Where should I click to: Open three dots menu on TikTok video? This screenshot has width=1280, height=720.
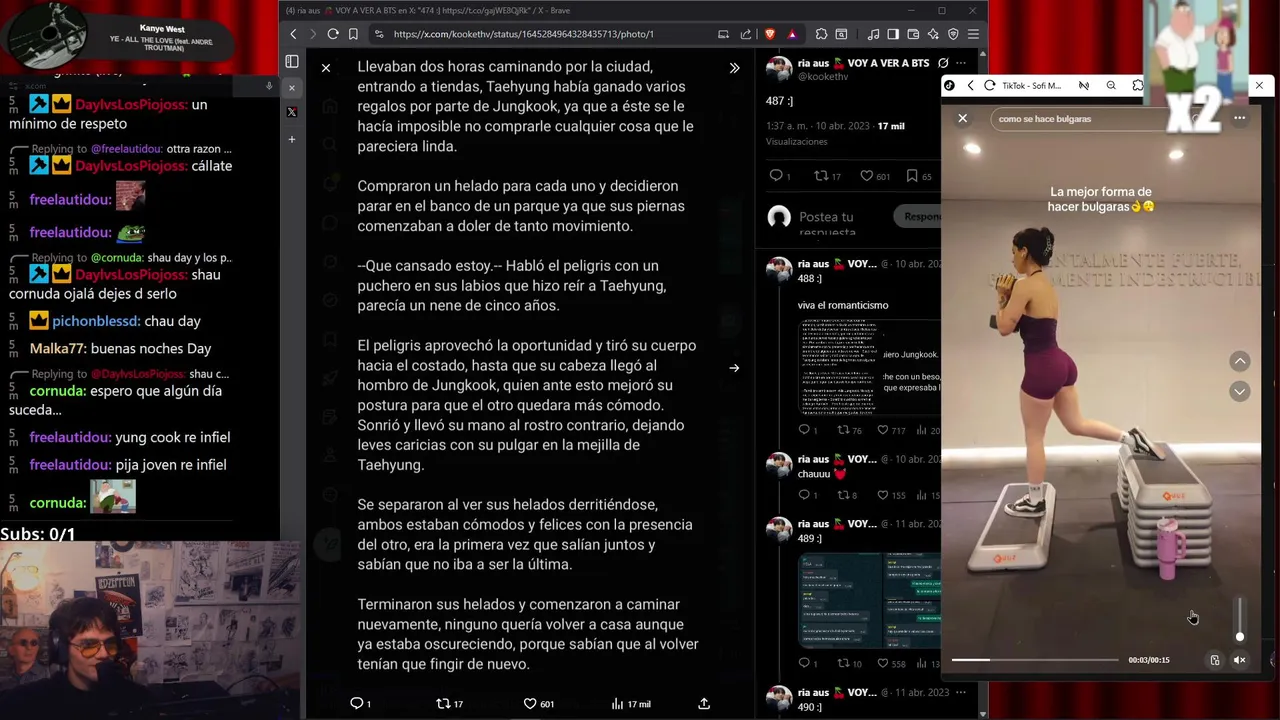[x=1239, y=119]
